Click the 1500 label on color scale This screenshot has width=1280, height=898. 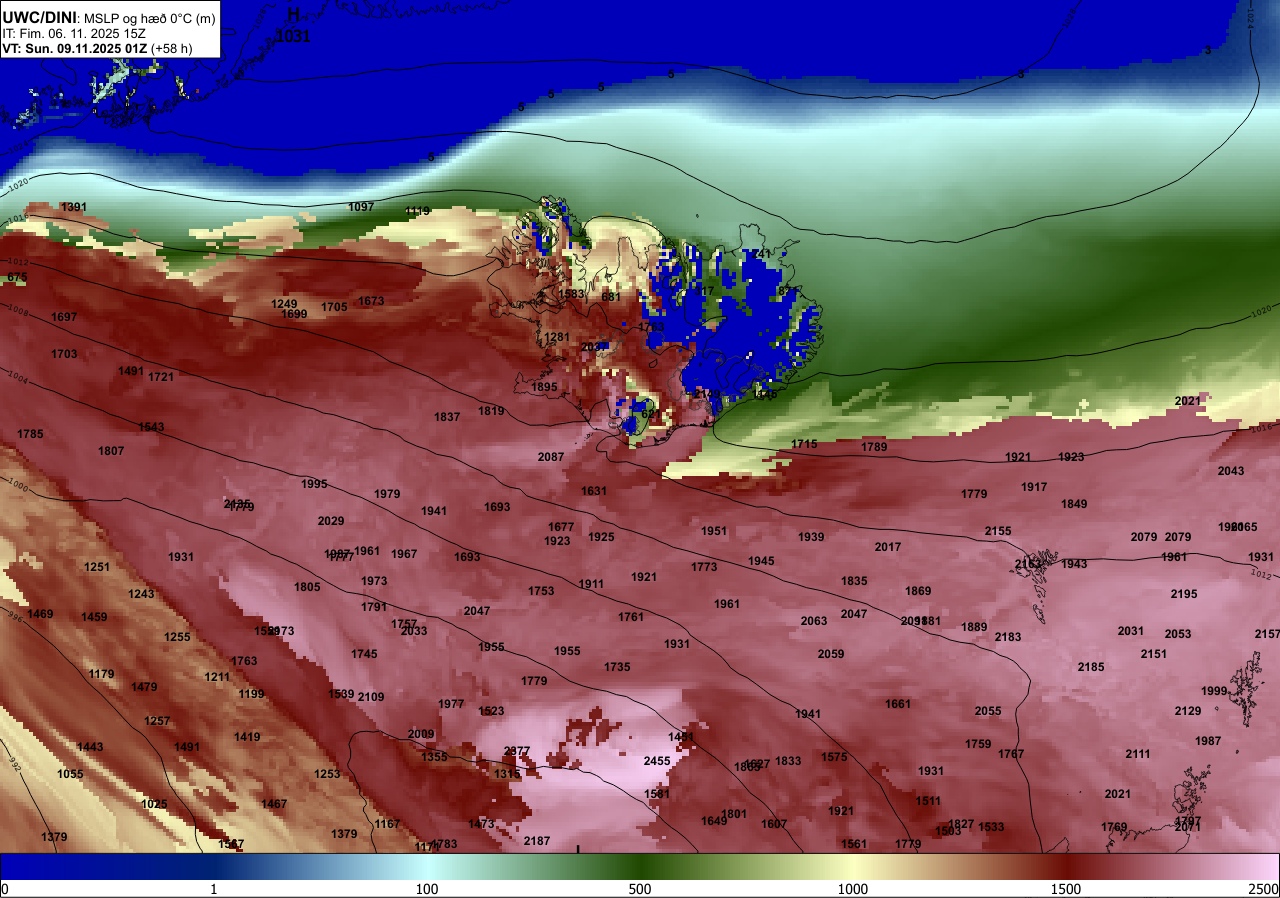coord(1066,889)
